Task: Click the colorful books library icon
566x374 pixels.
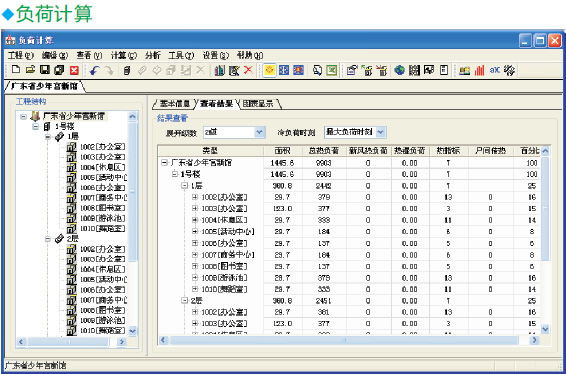Action: pyautogui.click(x=219, y=70)
